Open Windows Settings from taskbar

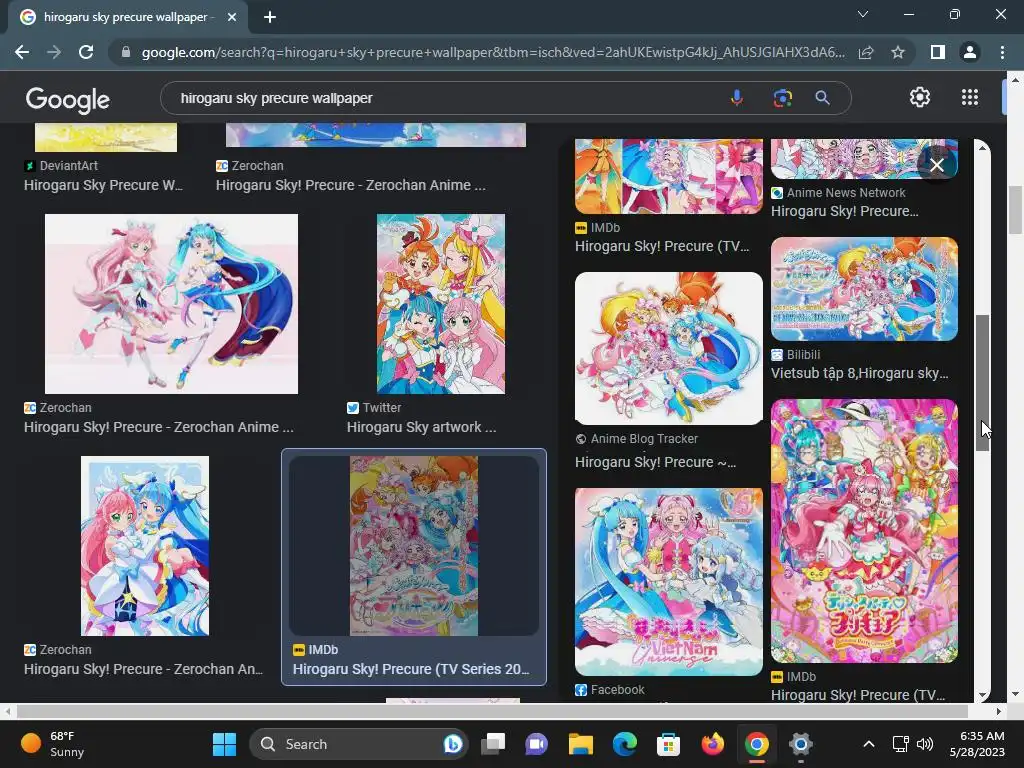click(x=800, y=744)
